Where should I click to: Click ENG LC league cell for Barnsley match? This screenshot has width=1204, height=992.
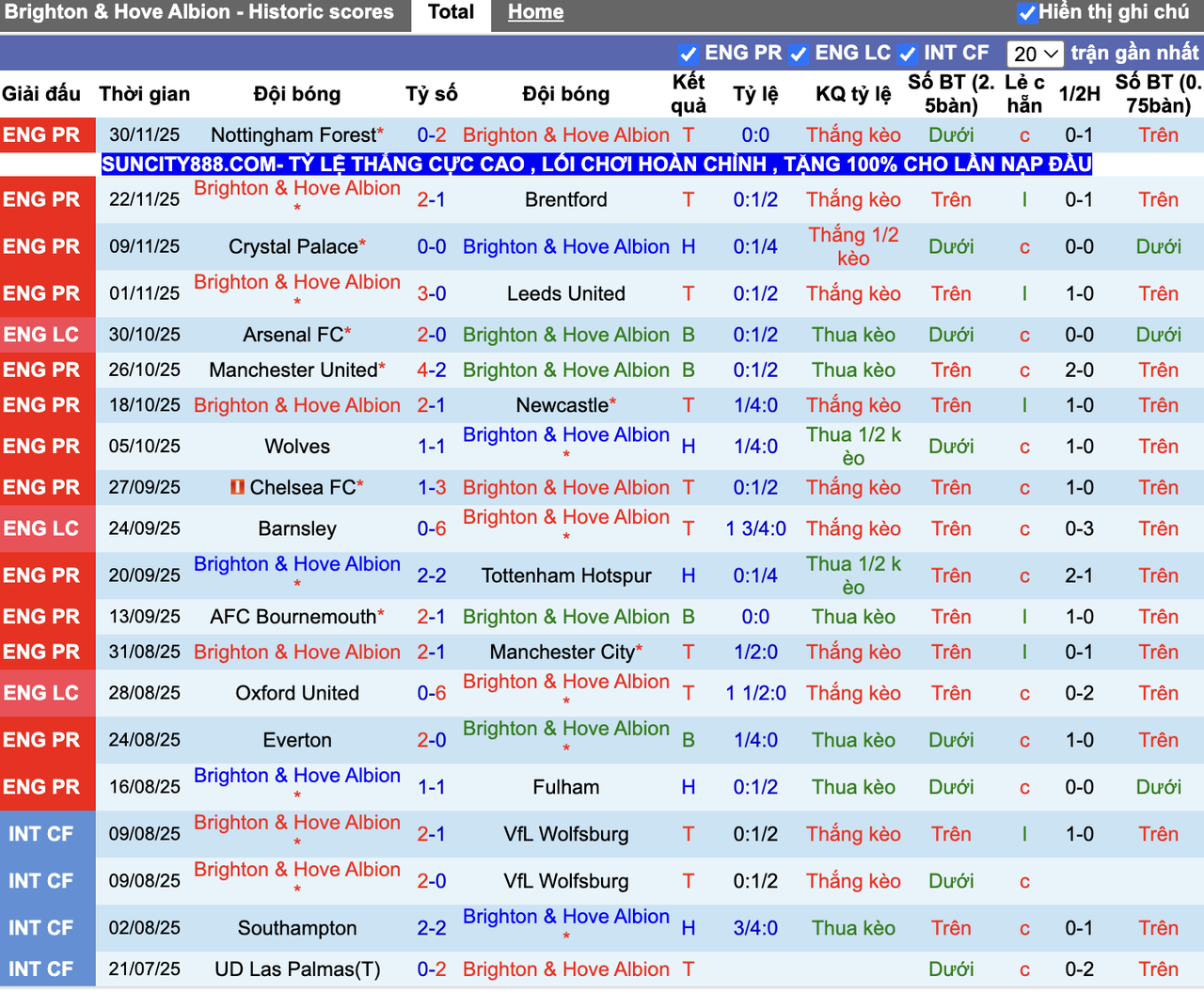click(x=47, y=528)
